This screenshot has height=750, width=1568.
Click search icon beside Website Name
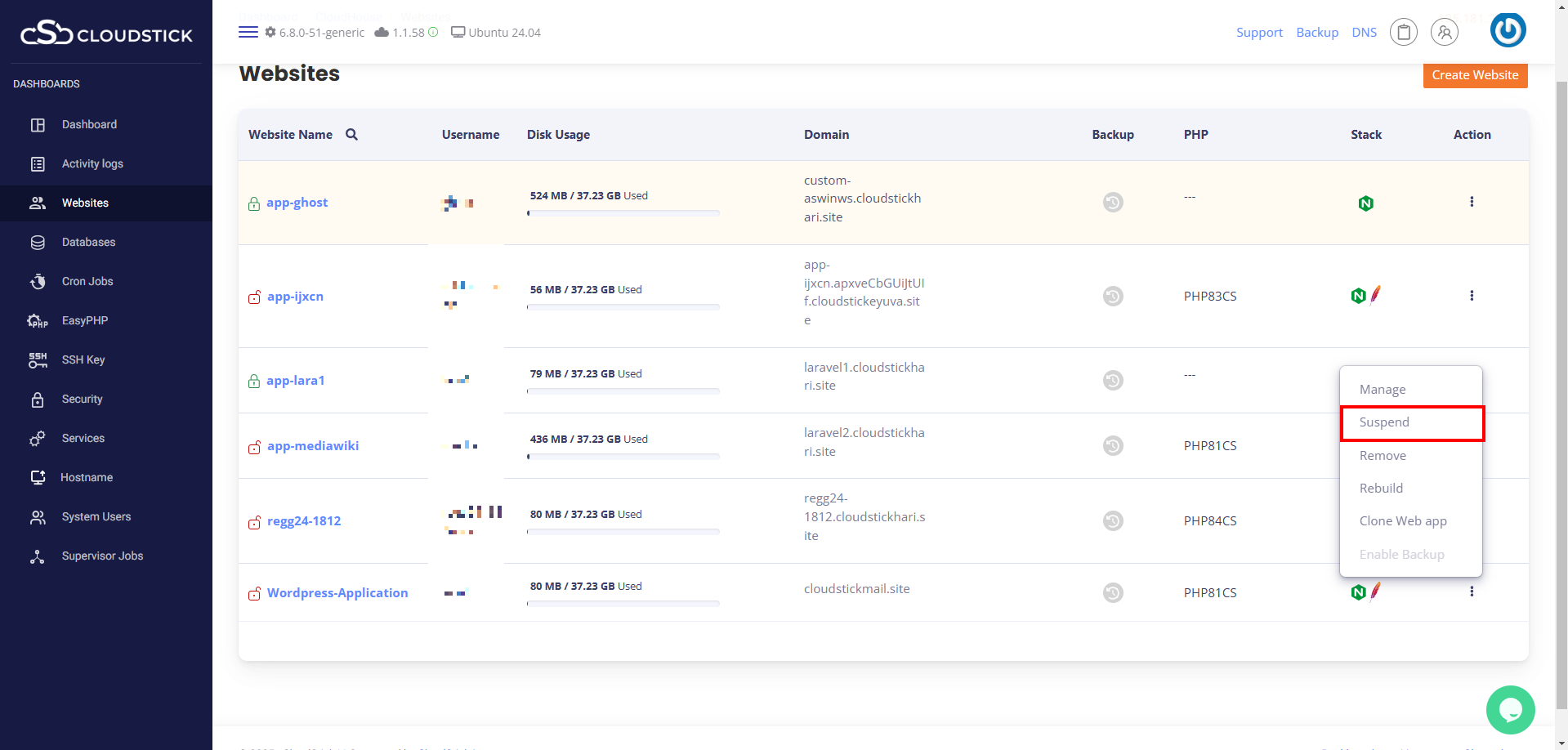tap(351, 135)
